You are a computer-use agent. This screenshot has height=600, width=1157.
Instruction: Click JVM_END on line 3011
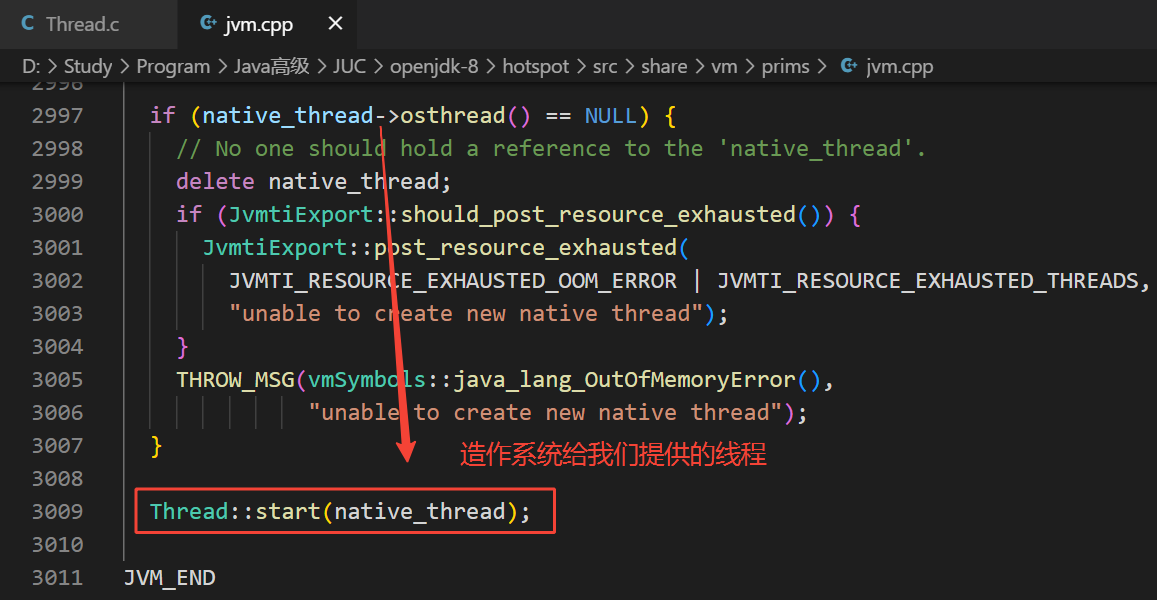pyautogui.click(x=169, y=577)
